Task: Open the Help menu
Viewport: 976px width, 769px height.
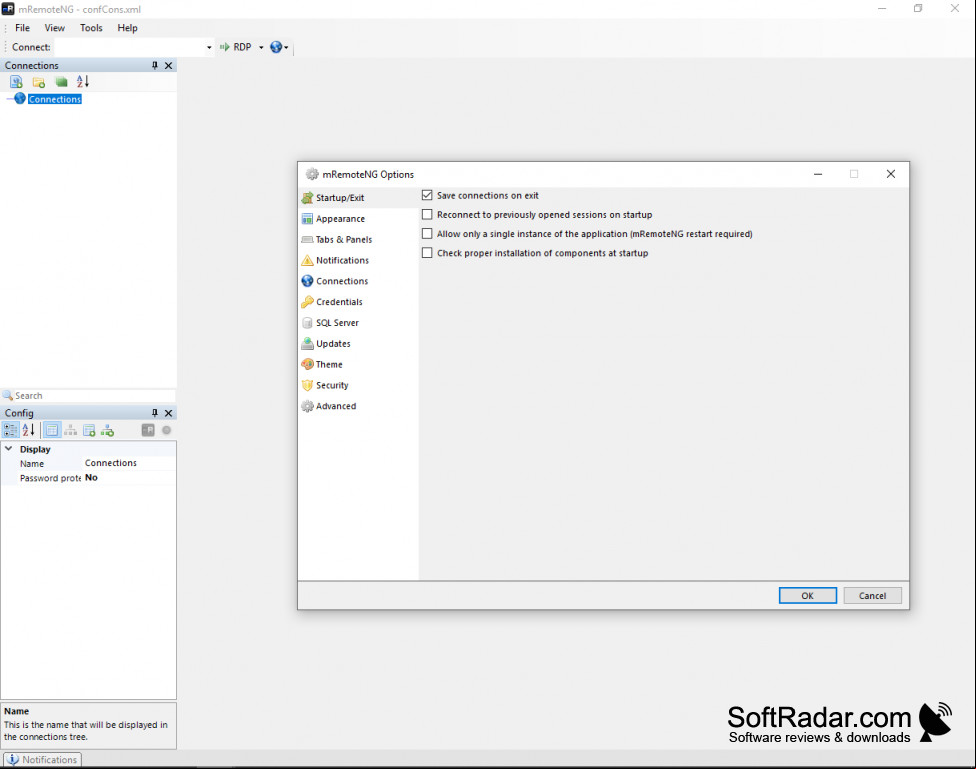Action: click(x=128, y=28)
